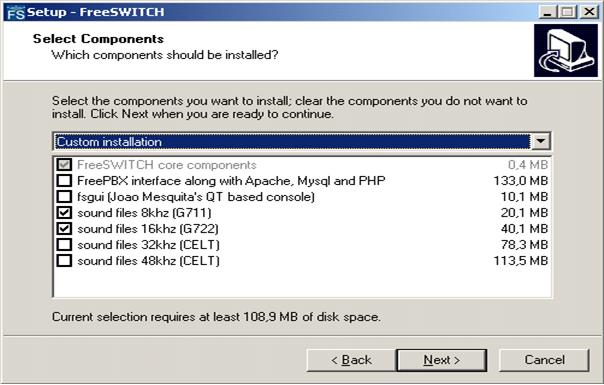Click the disabled maximize button
This screenshot has height=385, width=604.
(568, 12)
